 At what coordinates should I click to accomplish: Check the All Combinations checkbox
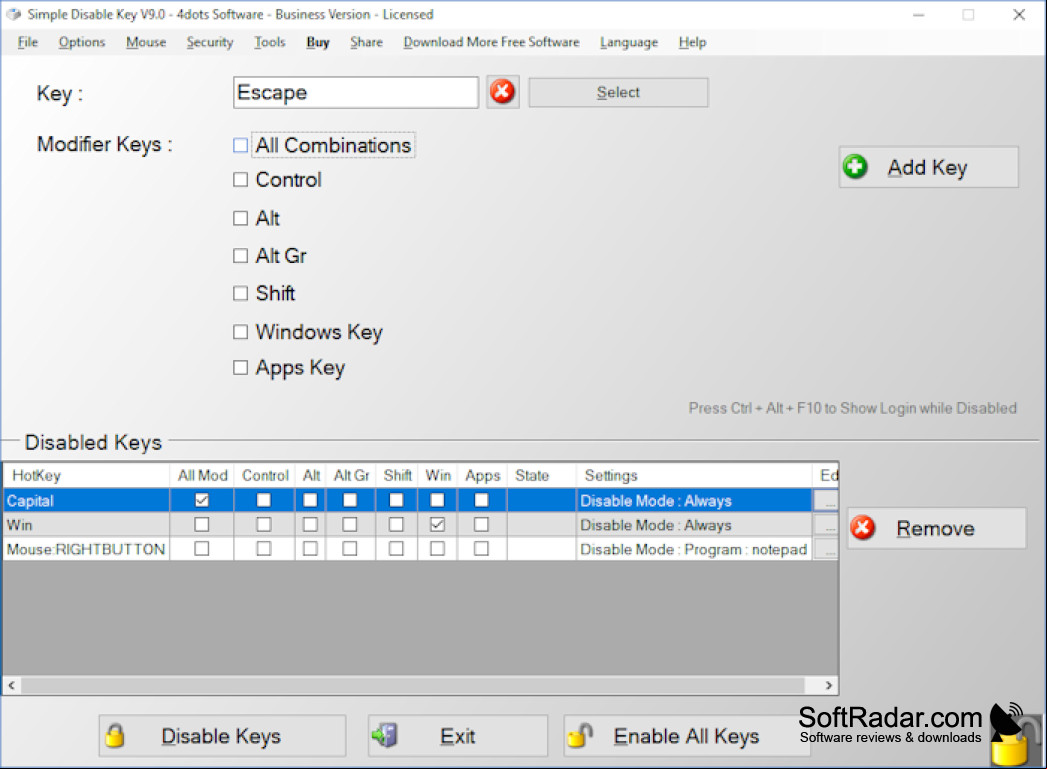[x=240, y=146]
